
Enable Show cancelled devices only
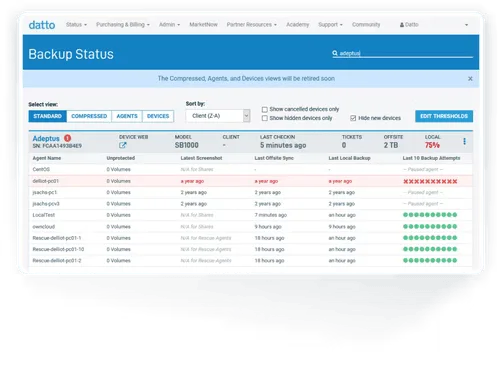point(265,109)
